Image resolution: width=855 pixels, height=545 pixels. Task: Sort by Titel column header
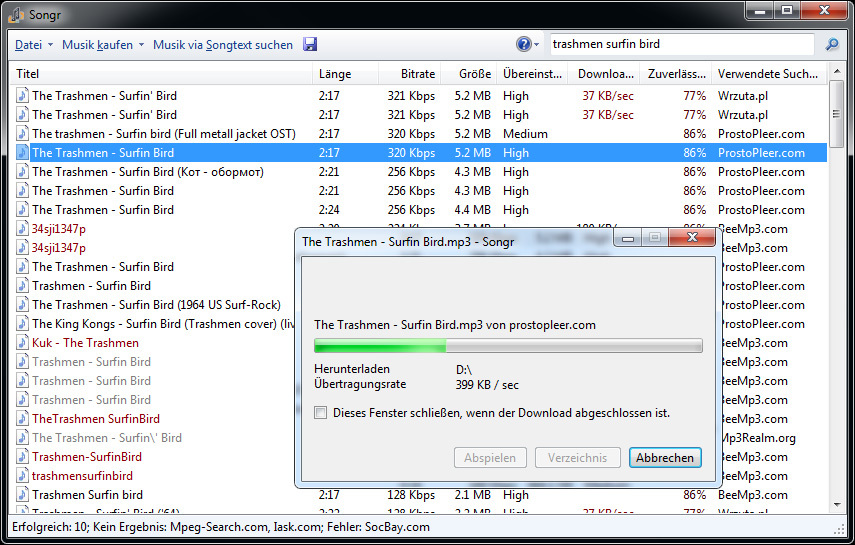(x=161, y=74)
